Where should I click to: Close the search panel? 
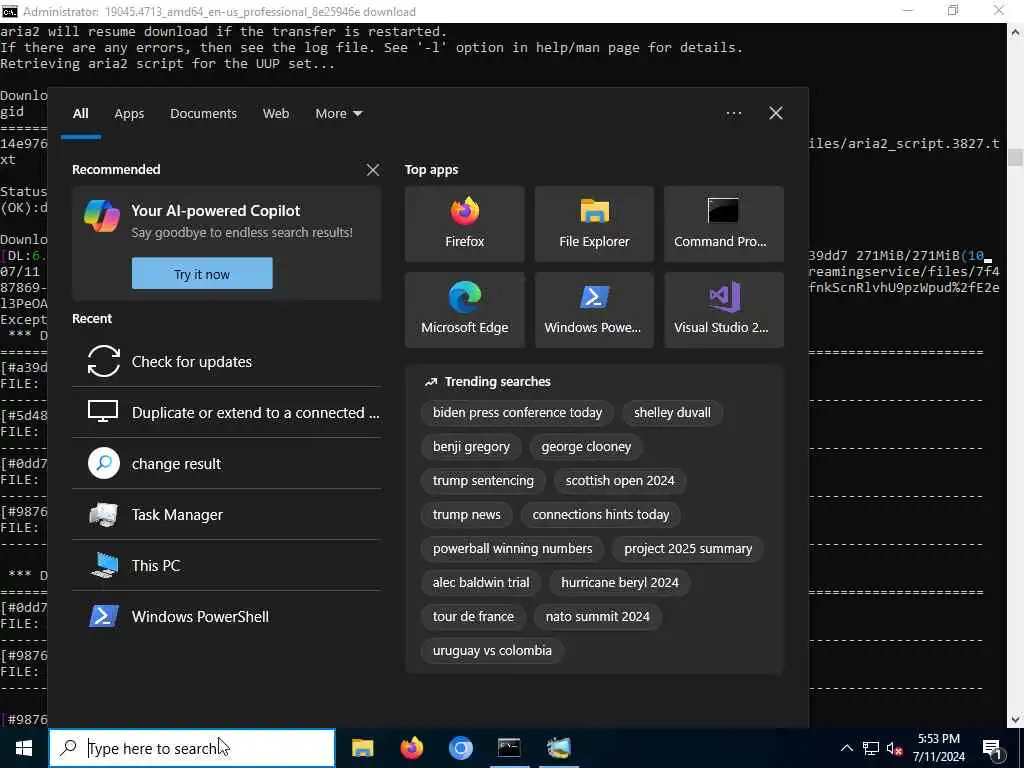coord(776,113)
